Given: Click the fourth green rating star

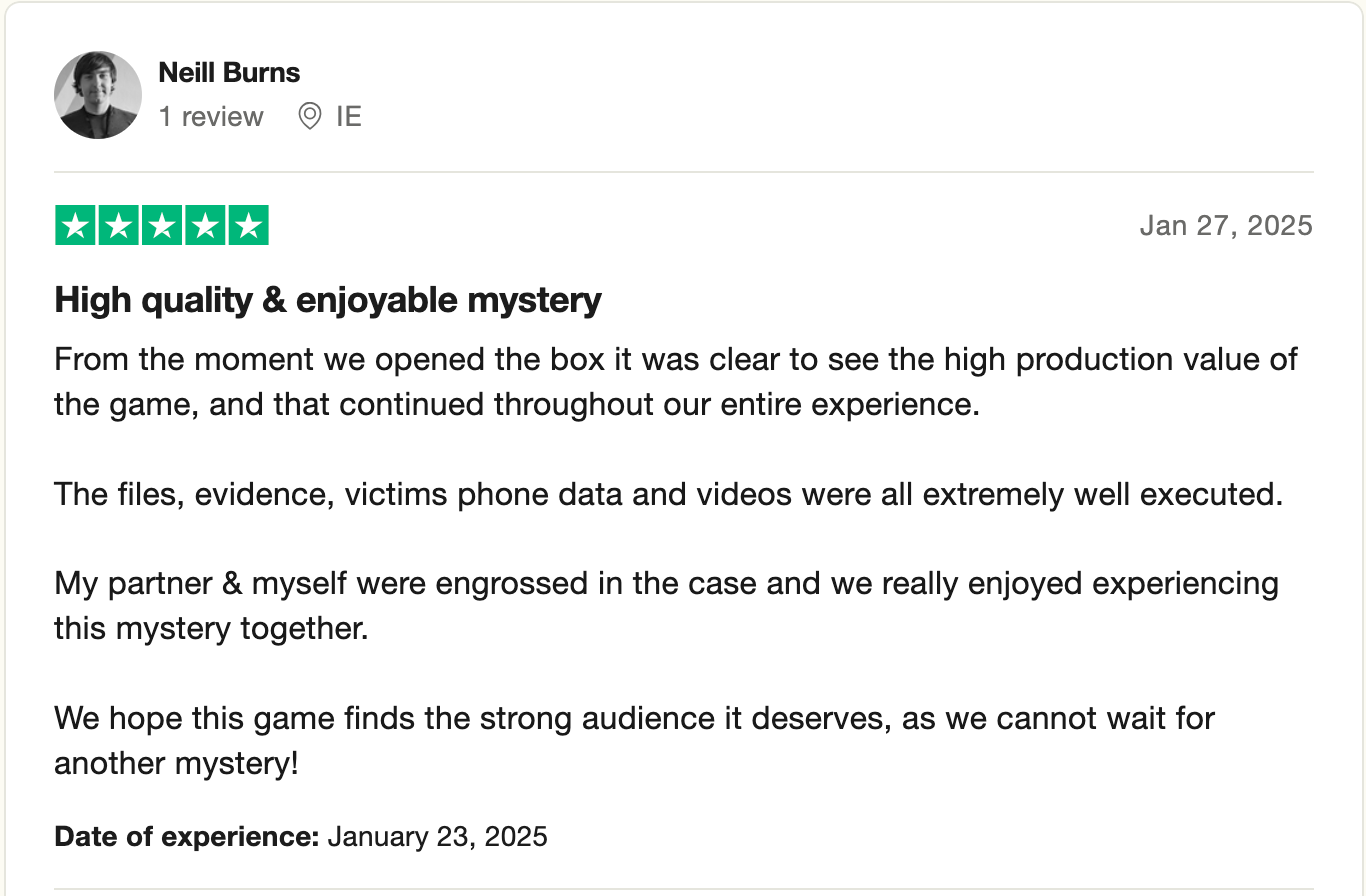Looking at the screenshot, I should [205, 225].
